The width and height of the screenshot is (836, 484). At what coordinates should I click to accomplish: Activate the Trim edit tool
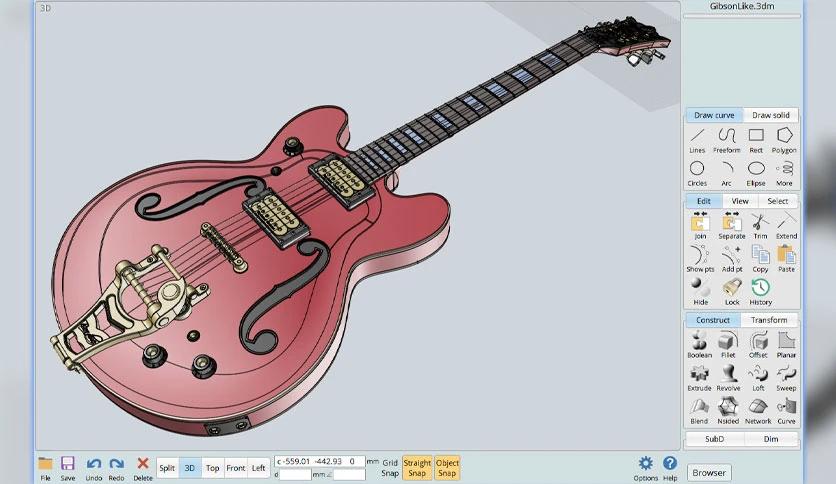pos(760,226)
